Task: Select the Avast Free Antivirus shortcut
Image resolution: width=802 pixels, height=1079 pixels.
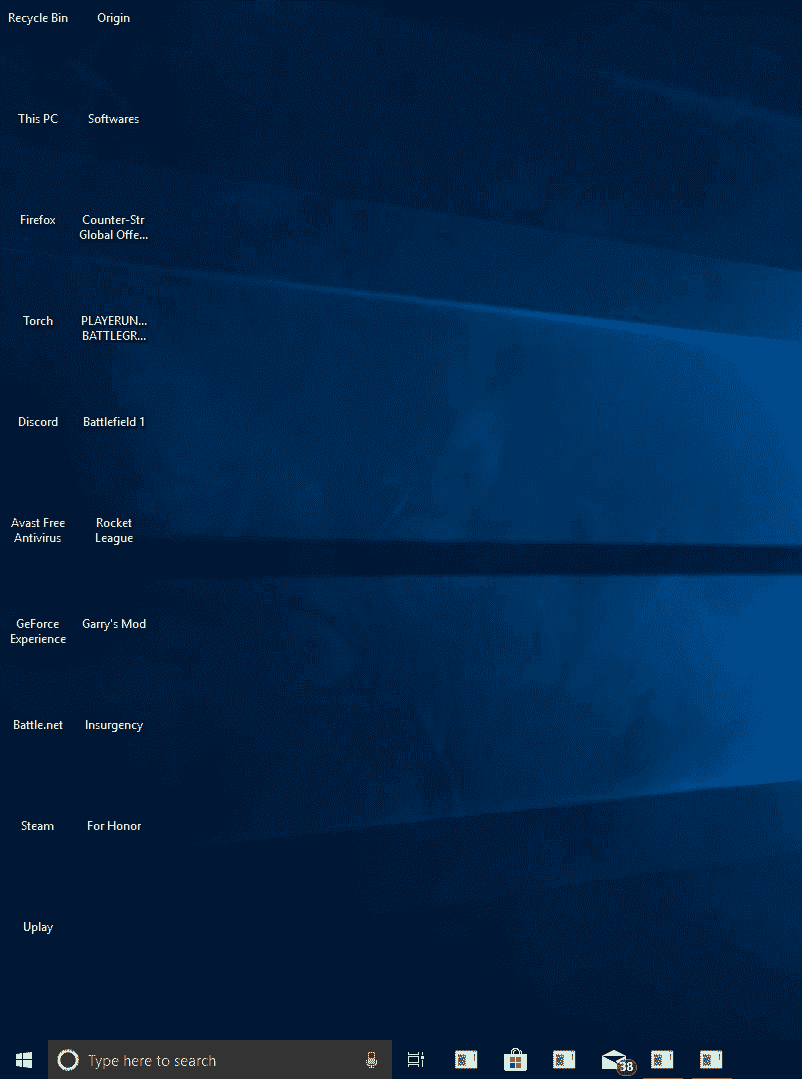Action: click(x=38, y=531)
